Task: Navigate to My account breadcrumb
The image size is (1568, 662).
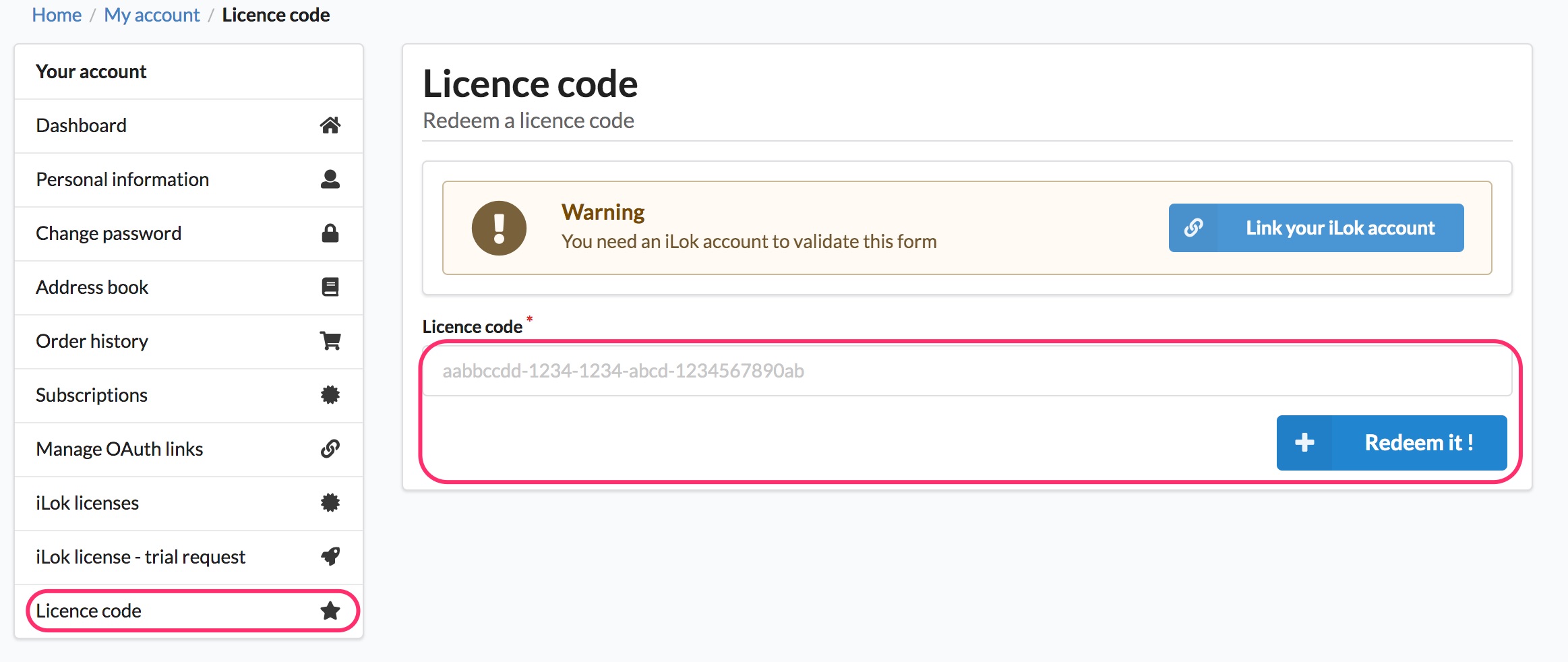Action: [x=152, y=15]
